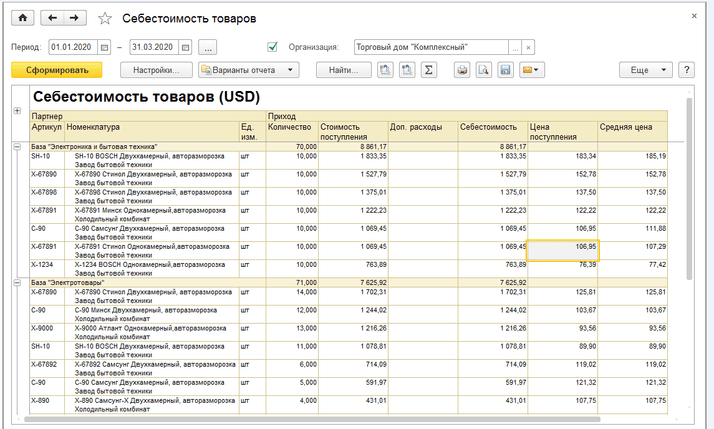Toggle the Организация filter checkbox
The height and width of the screenshot is (429, 714).
[x=272, y=46]
